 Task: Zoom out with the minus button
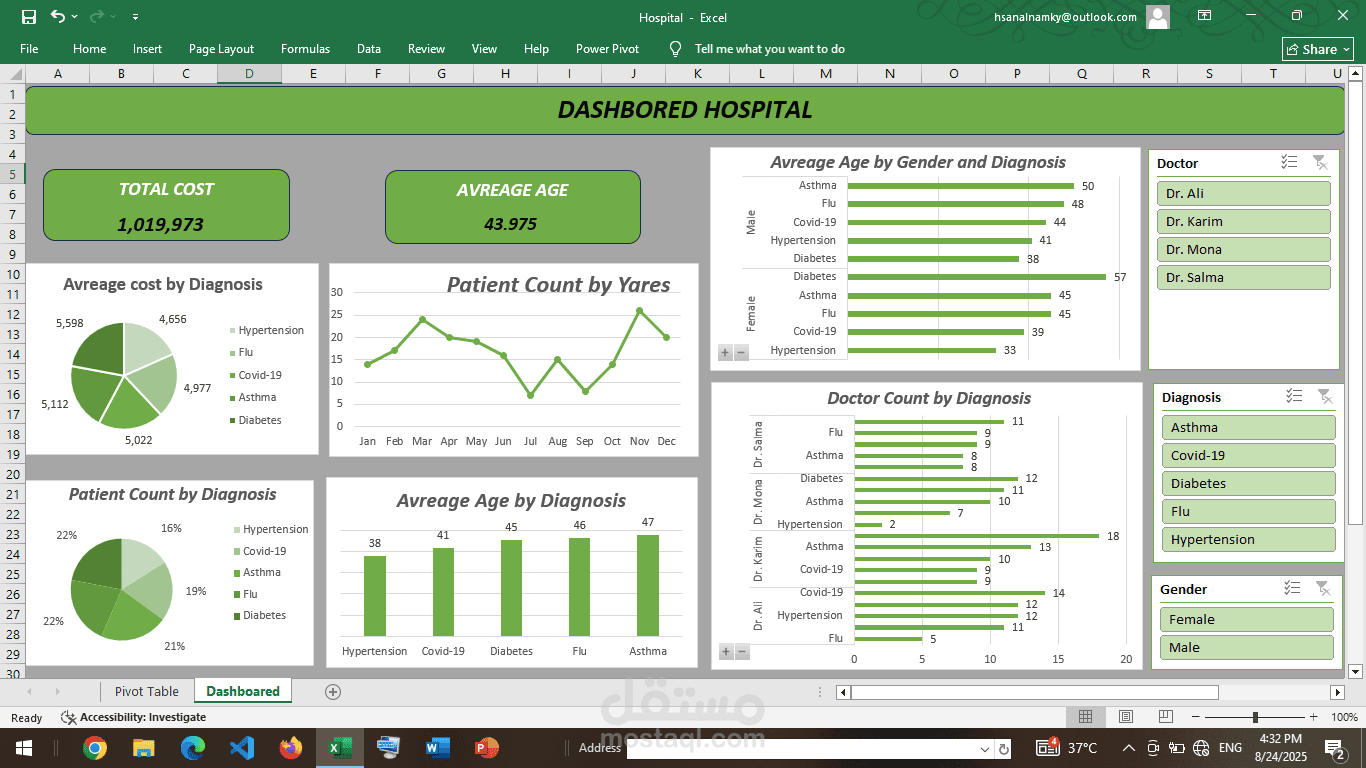1196,717
